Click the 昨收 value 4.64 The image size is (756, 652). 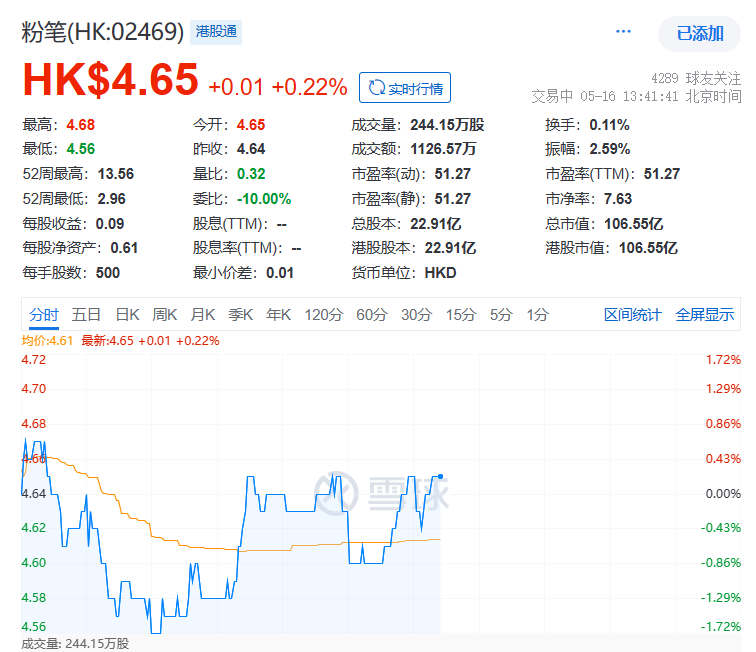coord(251,149)
